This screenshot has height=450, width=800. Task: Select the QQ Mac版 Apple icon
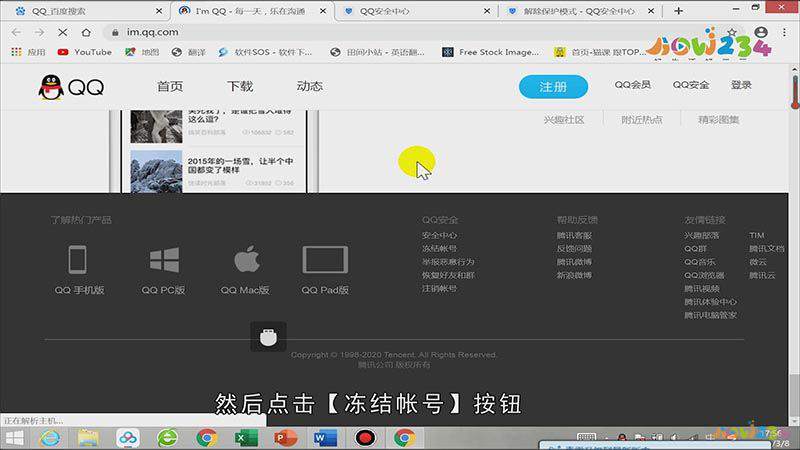(x=247, y=259)
